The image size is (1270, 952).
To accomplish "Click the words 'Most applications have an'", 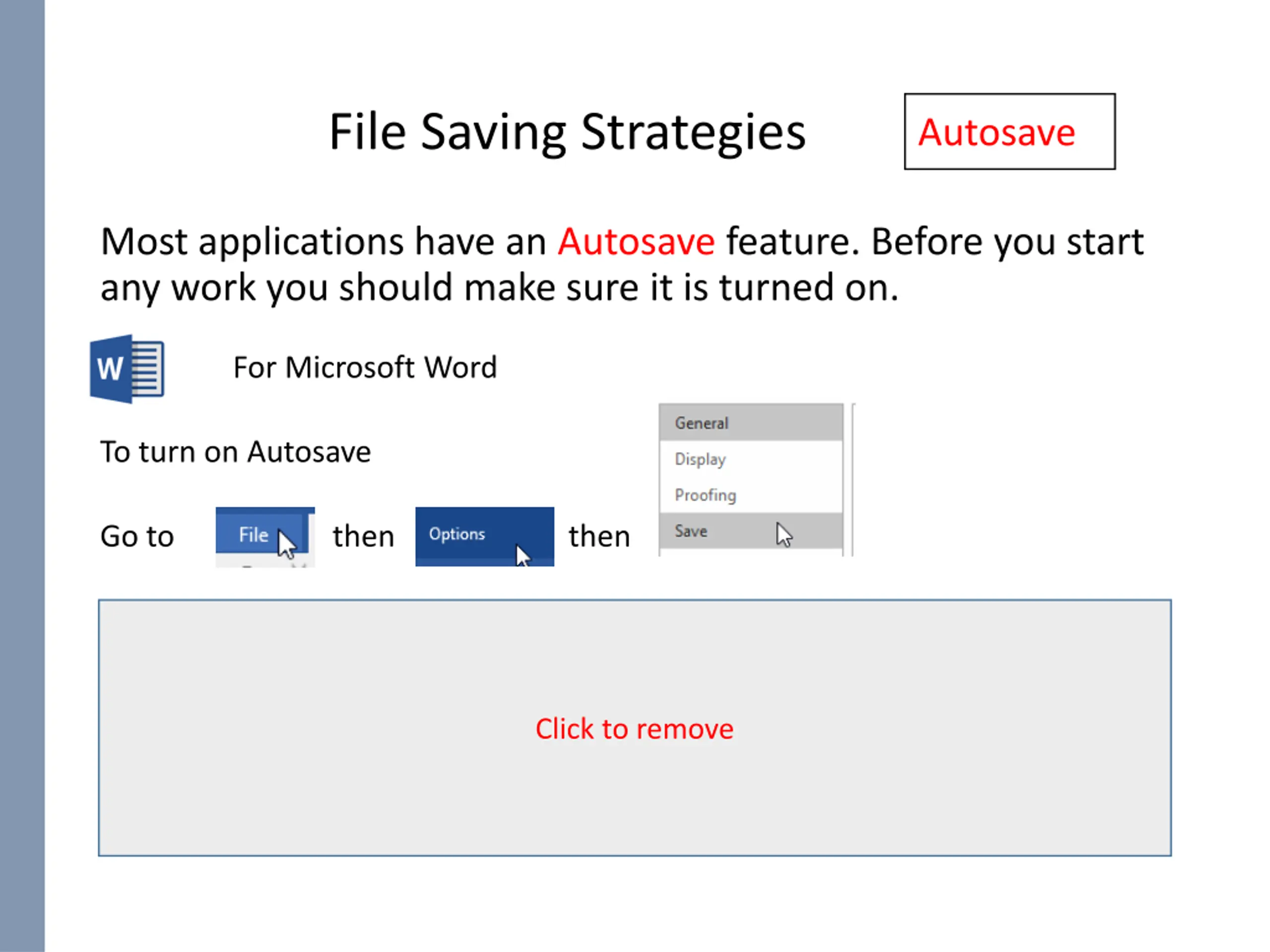I will point(323,241).
